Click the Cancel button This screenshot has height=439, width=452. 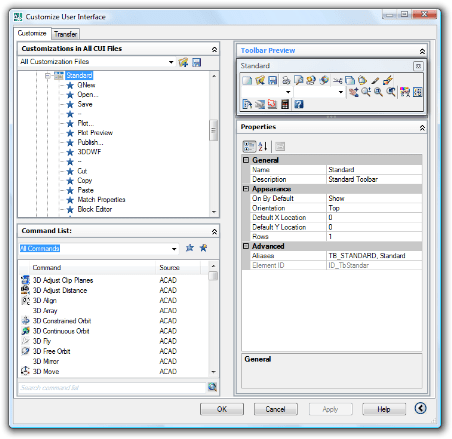tap(276, 409)
